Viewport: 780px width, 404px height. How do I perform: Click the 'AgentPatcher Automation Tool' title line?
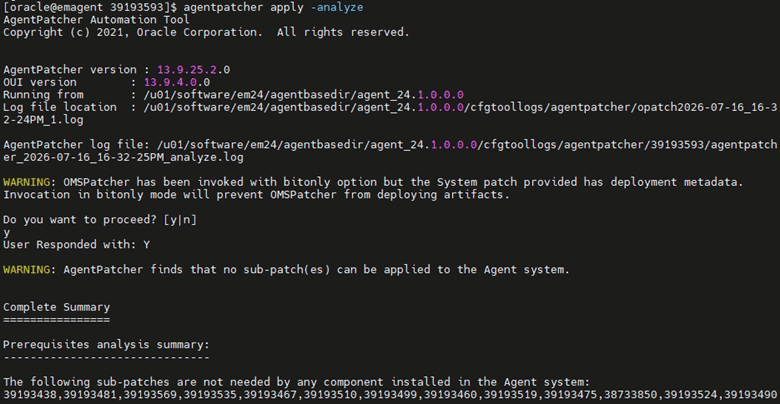(x=97, y=20)
